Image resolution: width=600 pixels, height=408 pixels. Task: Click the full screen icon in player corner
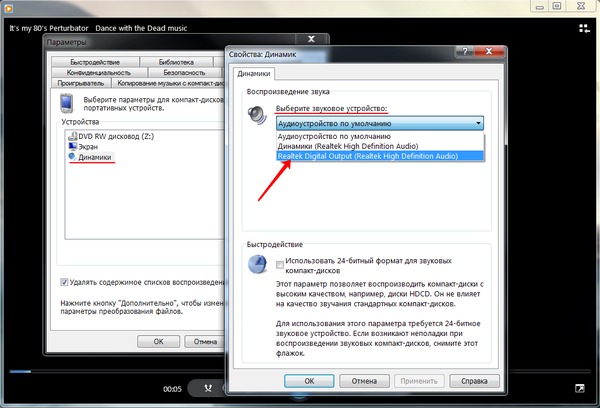580,388
